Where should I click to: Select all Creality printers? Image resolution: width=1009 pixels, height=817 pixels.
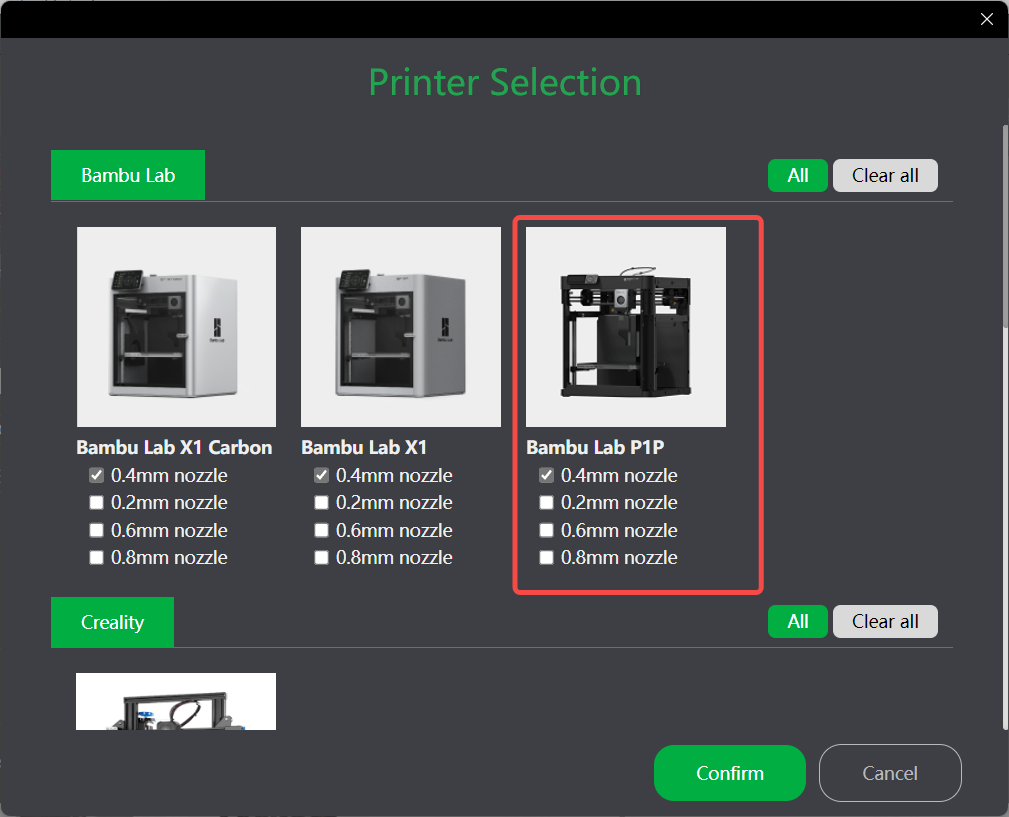point(798,621)
